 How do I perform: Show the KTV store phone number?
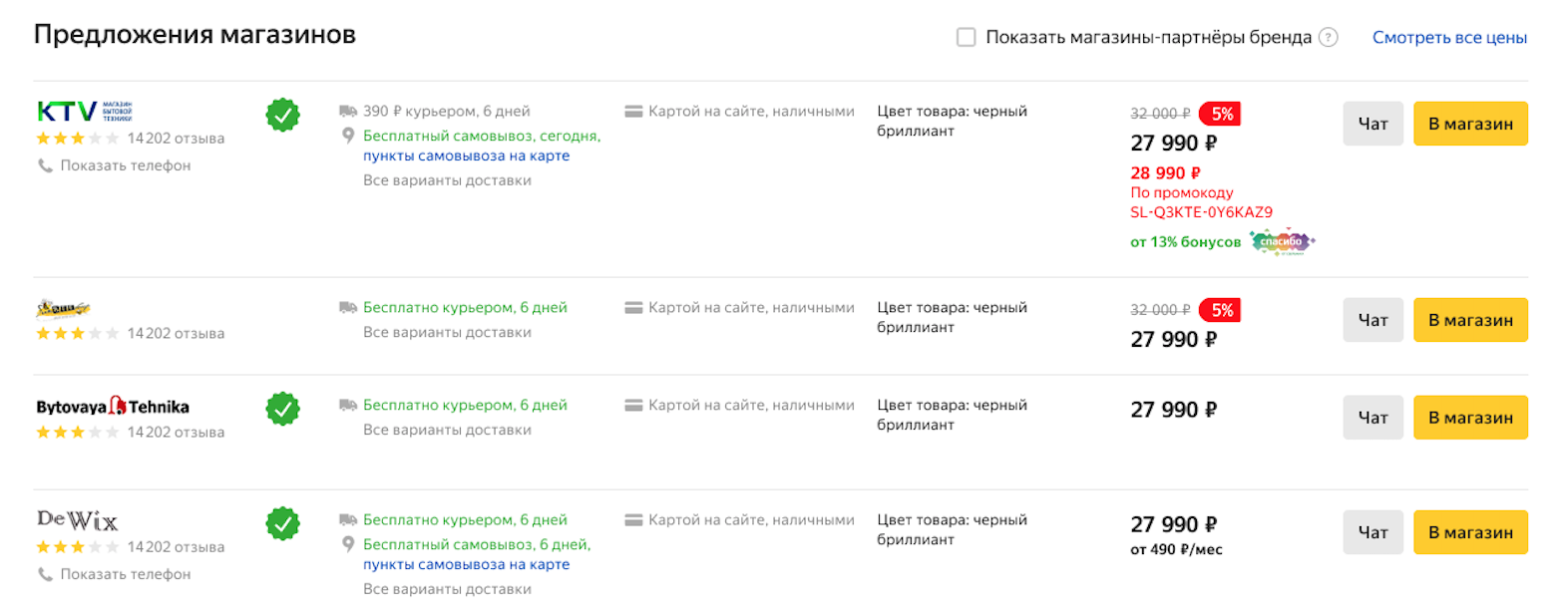pyautogui.click(x=125, y=165)
